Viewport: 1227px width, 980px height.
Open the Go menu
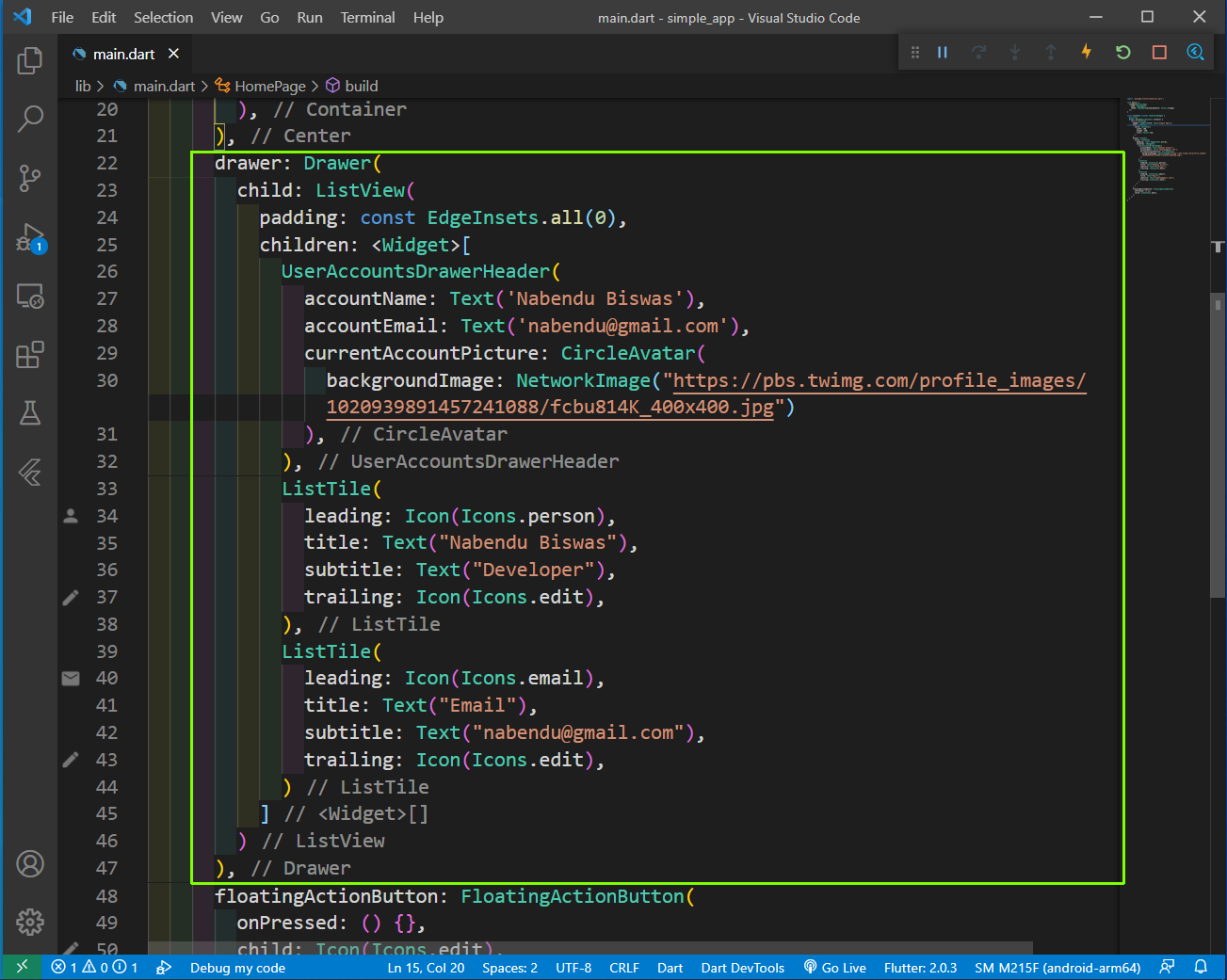pyautogui.click(x=269, y=17)
